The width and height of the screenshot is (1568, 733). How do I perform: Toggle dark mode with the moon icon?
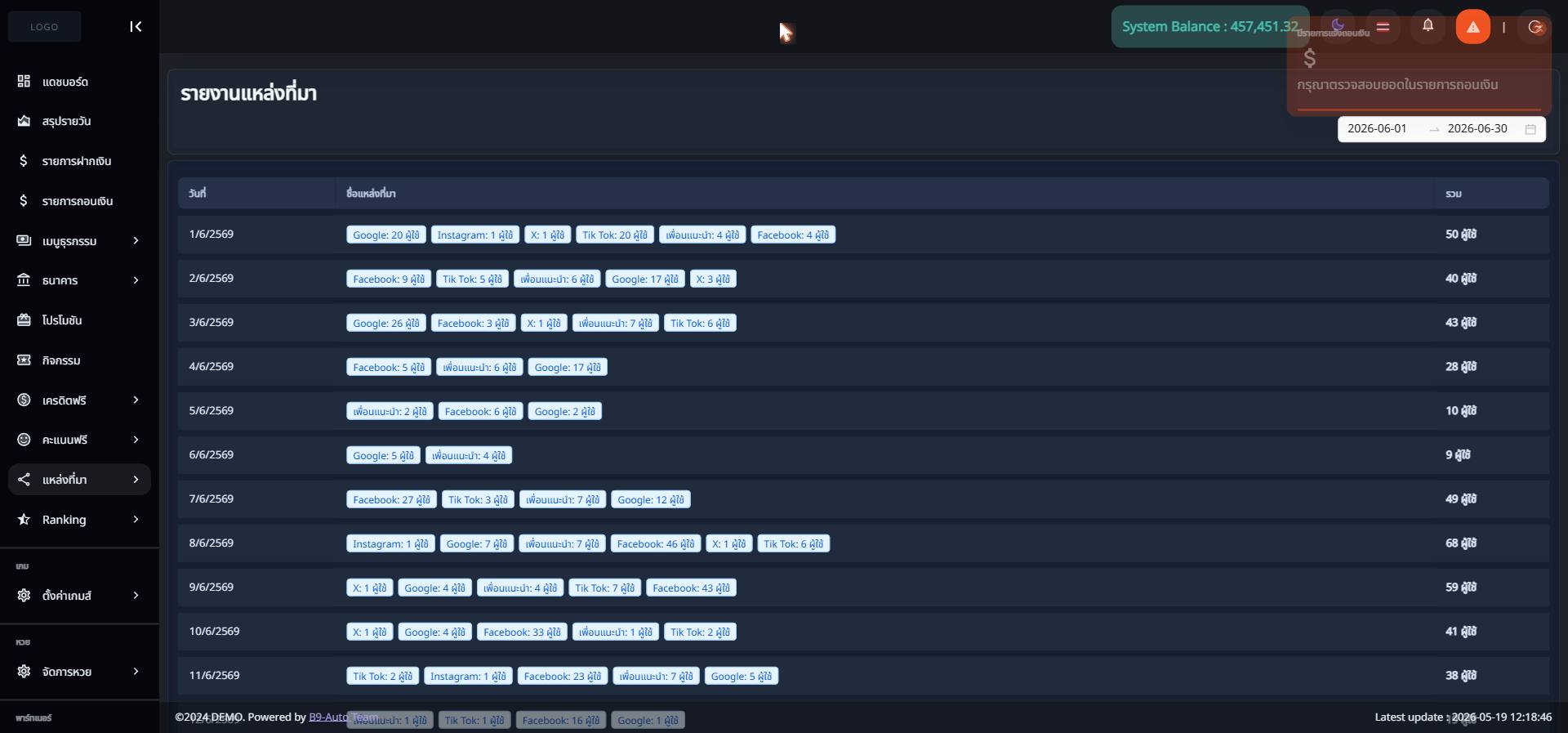click(1338, 25)
